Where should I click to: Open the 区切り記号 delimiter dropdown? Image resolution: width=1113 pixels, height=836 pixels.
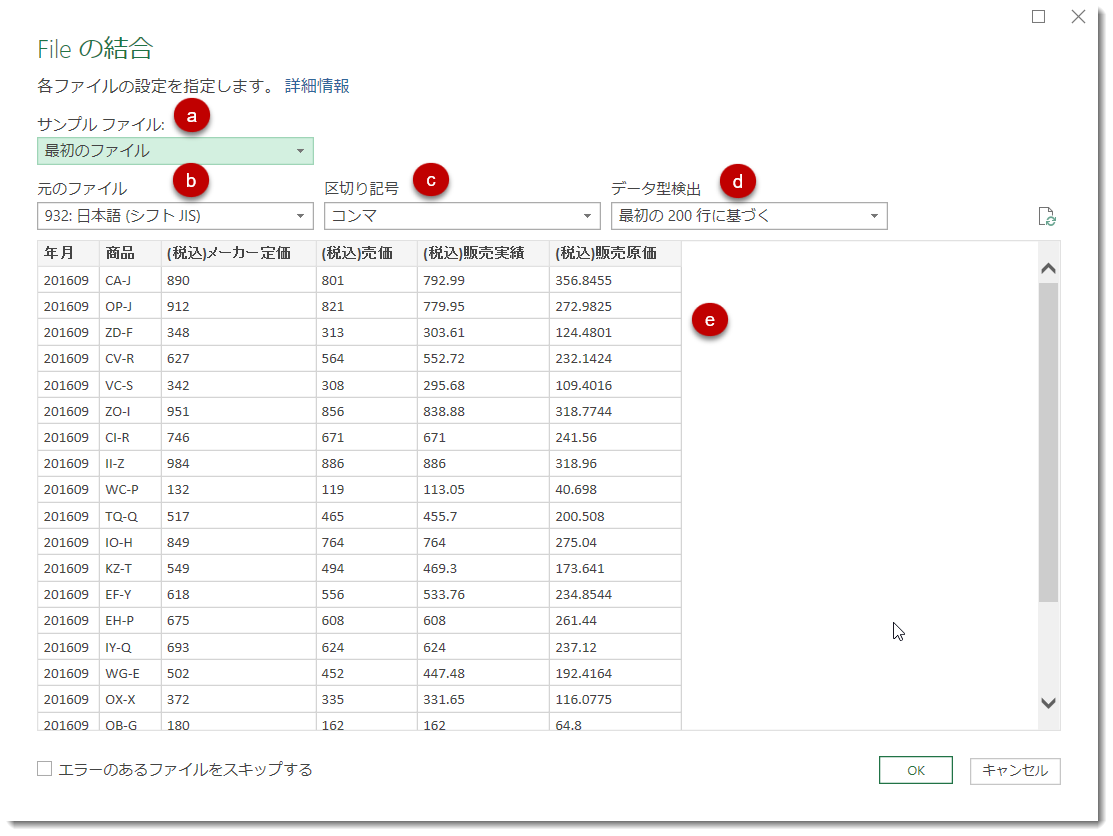pyautogui.click(x=462, y=216)
